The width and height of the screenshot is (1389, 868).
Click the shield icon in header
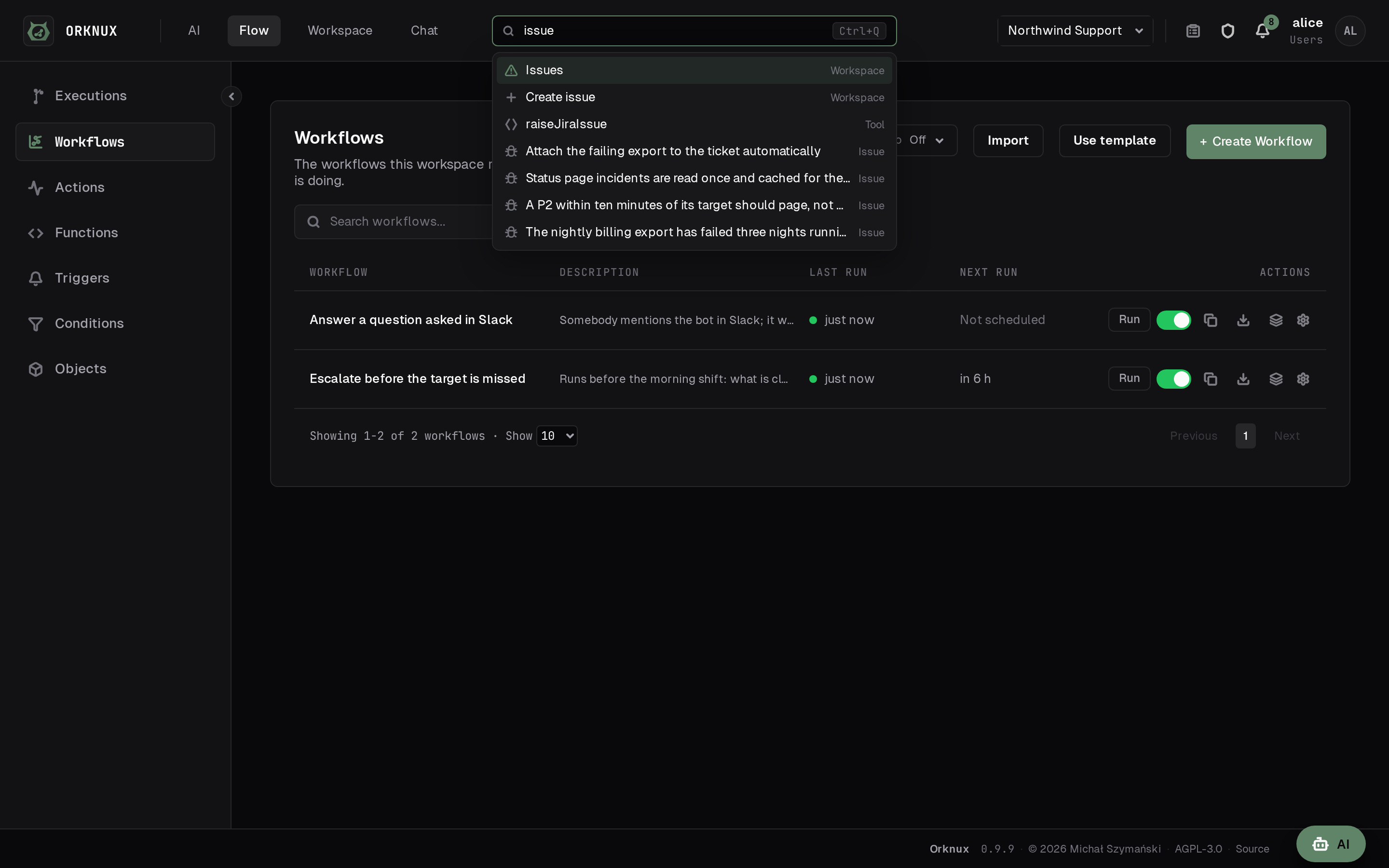[1228, 31]
